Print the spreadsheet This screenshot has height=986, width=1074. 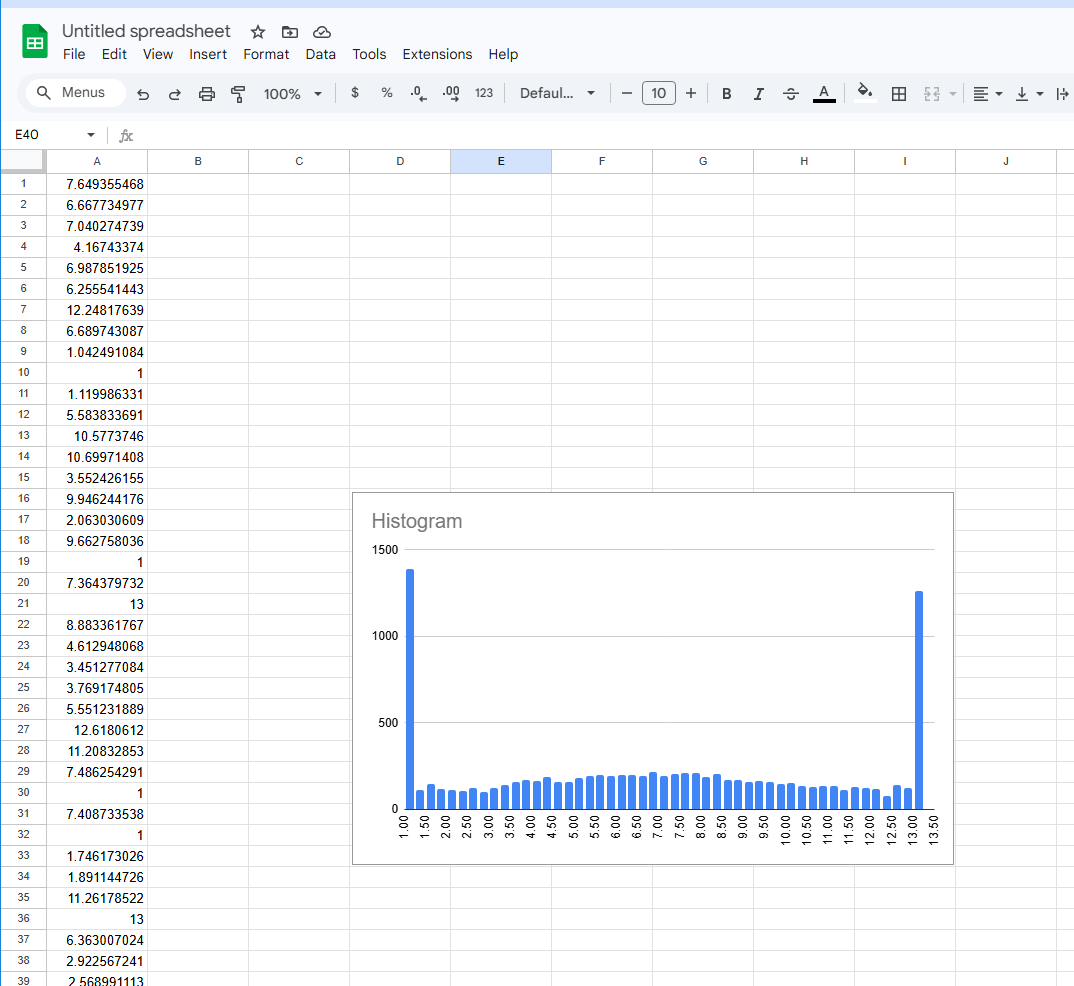pos(207,93)
